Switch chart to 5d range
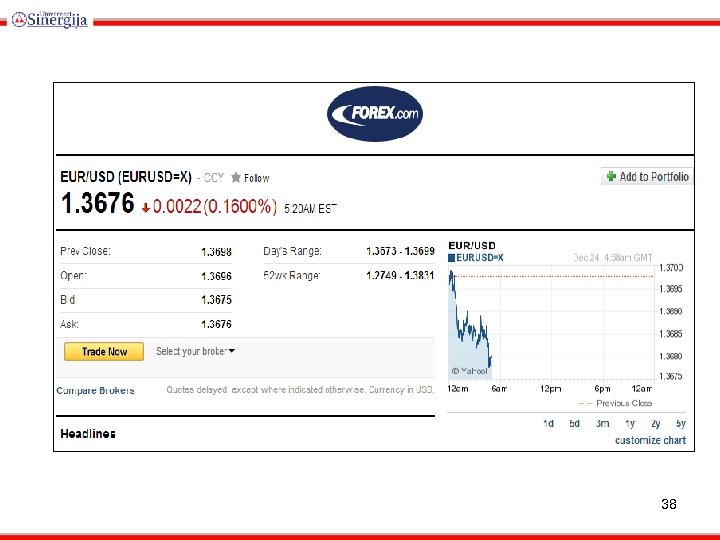 click(x=574, y=423)
